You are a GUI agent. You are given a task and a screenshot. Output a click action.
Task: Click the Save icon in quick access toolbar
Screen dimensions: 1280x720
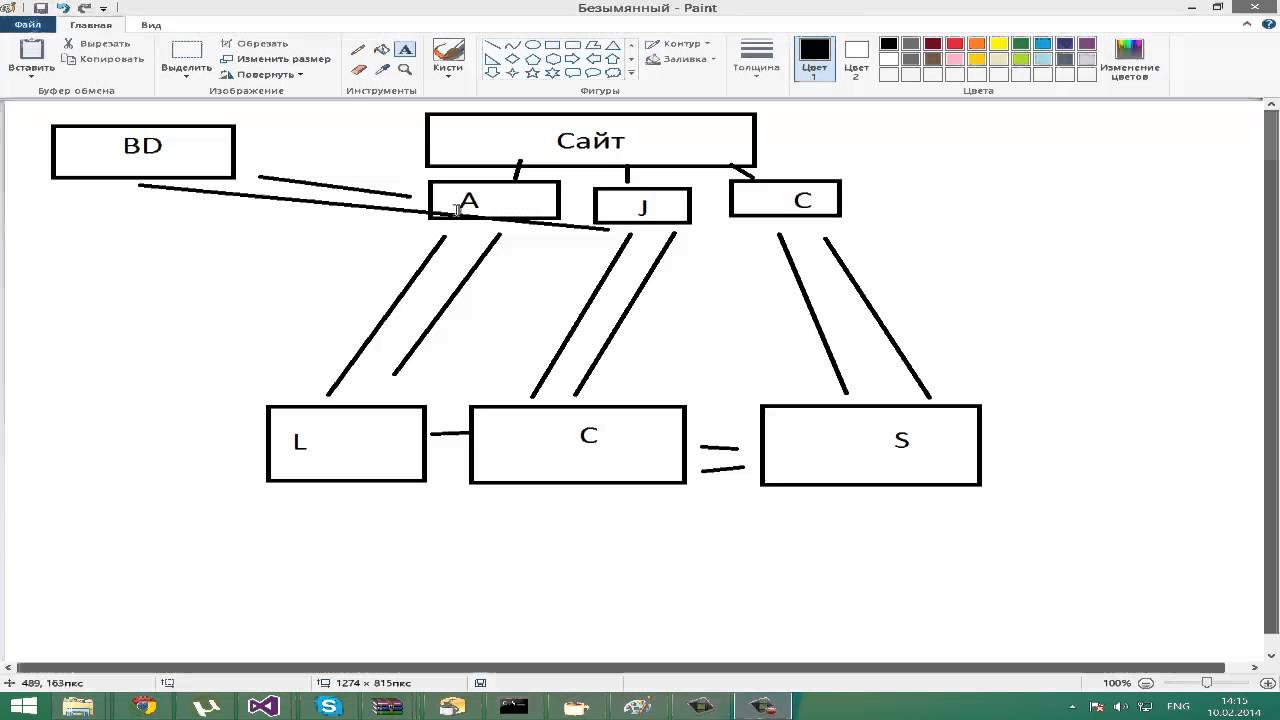click(41, 8)
